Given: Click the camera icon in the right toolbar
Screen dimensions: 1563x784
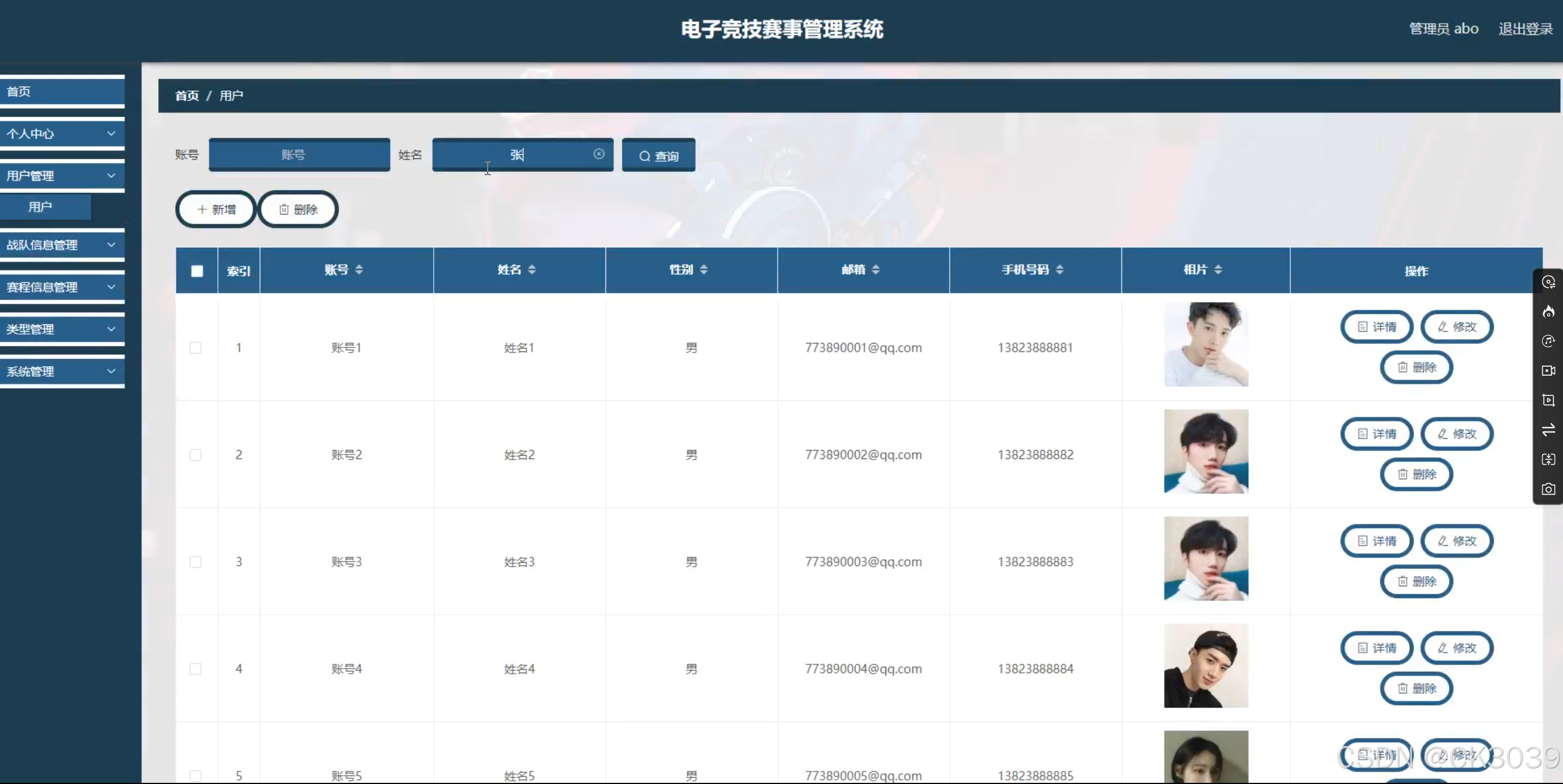Looking at the screenshot, I should coord(1548,489).
